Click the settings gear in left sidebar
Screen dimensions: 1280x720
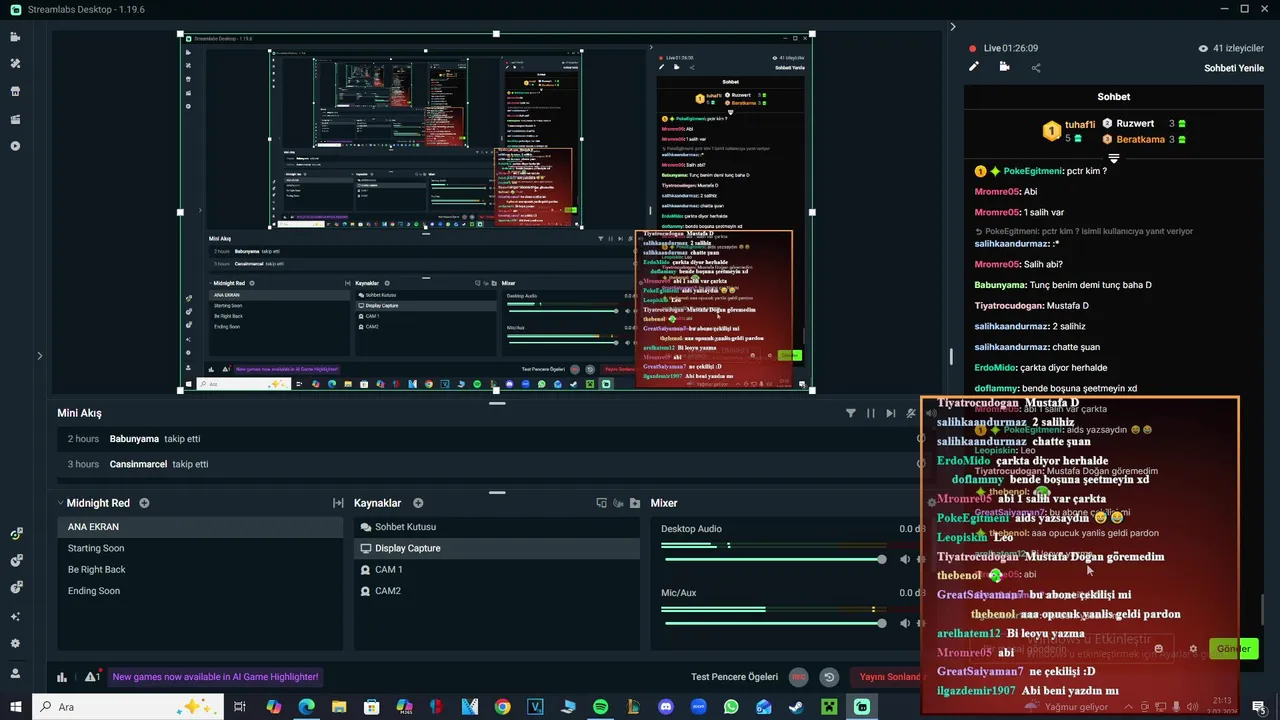(15, 643)
